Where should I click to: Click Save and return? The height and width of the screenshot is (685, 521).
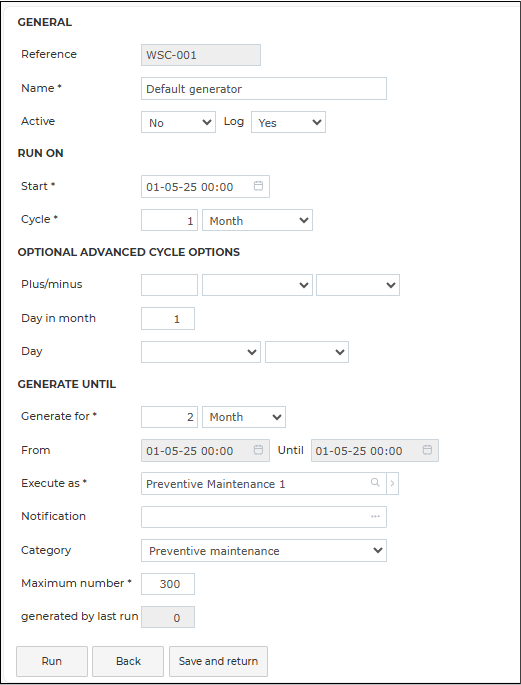218,661
